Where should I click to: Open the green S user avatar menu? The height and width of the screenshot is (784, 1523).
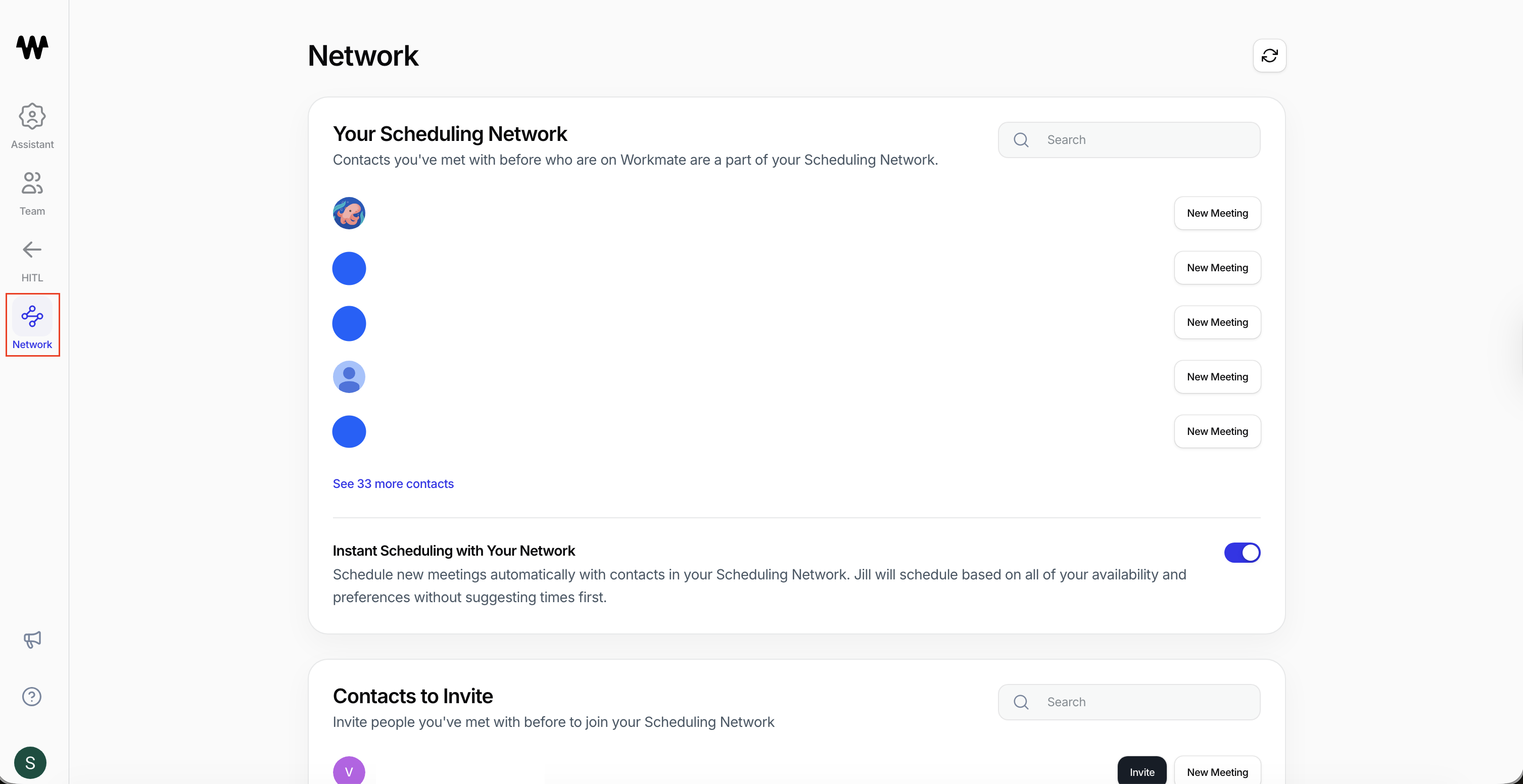[x=30, y=763]
